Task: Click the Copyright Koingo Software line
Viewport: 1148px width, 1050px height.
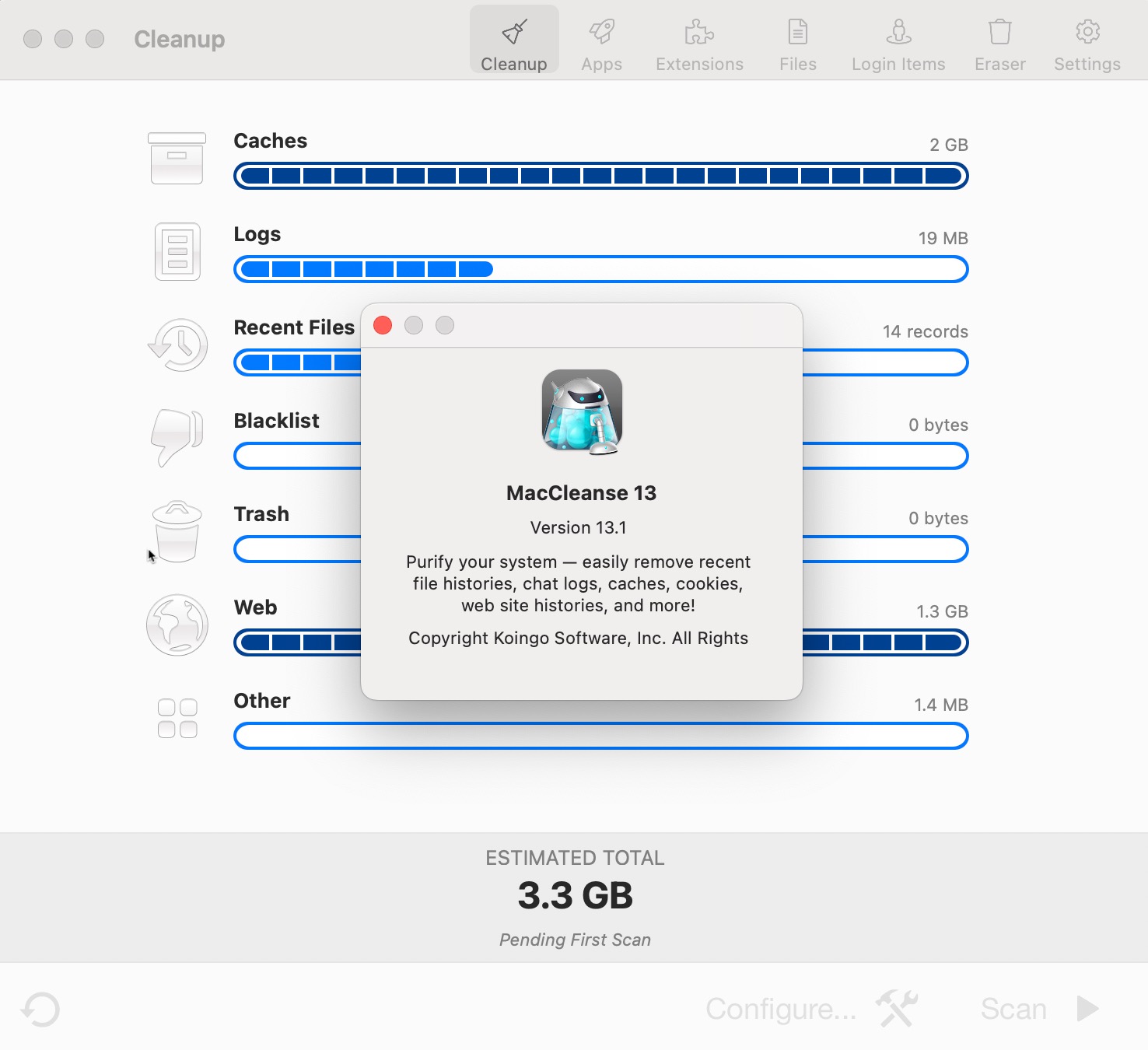Action: [x=579, y=638]
